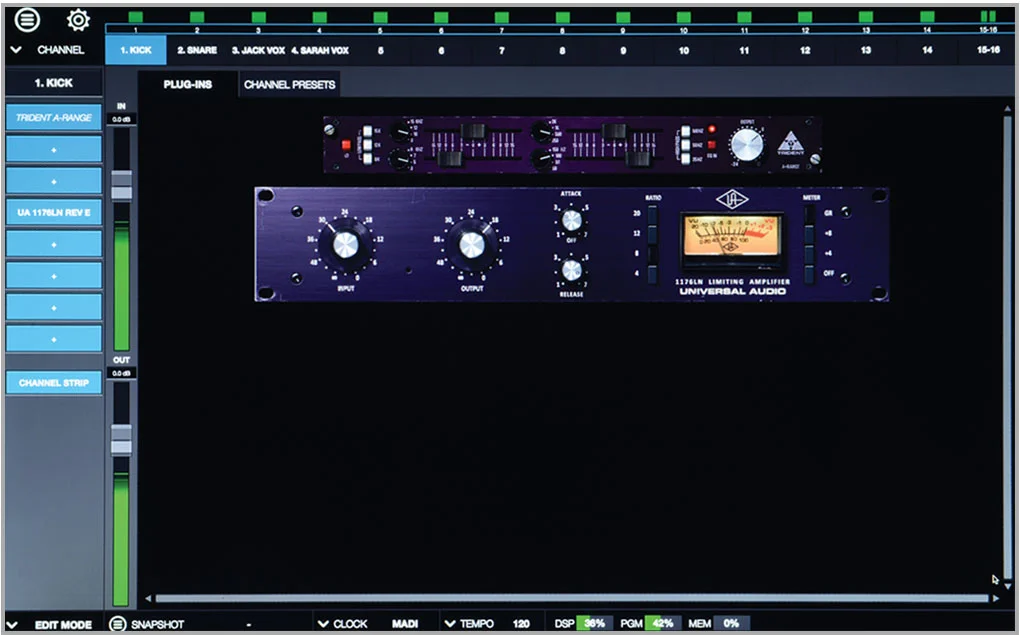This screenshot has width=1020, height=635.
Task: Switch to the CHANNEL PRESETS tab
Action: click(x=289, y=85)
